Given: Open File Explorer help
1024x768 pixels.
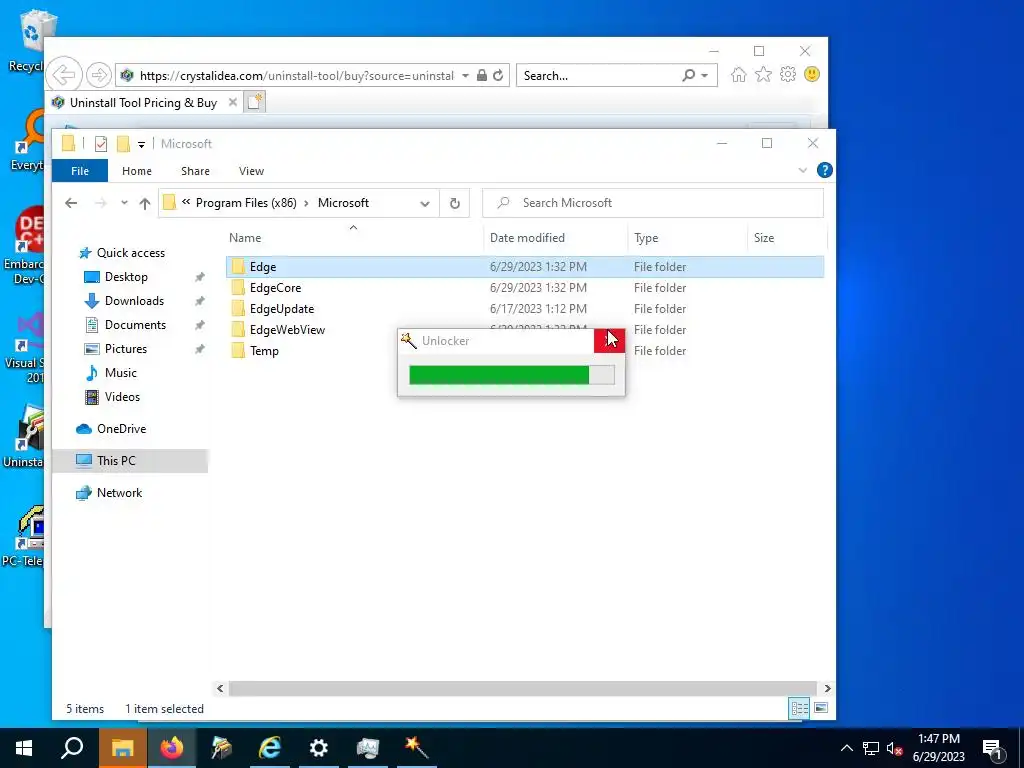Looking at the screenshot, I should (824, 170).
